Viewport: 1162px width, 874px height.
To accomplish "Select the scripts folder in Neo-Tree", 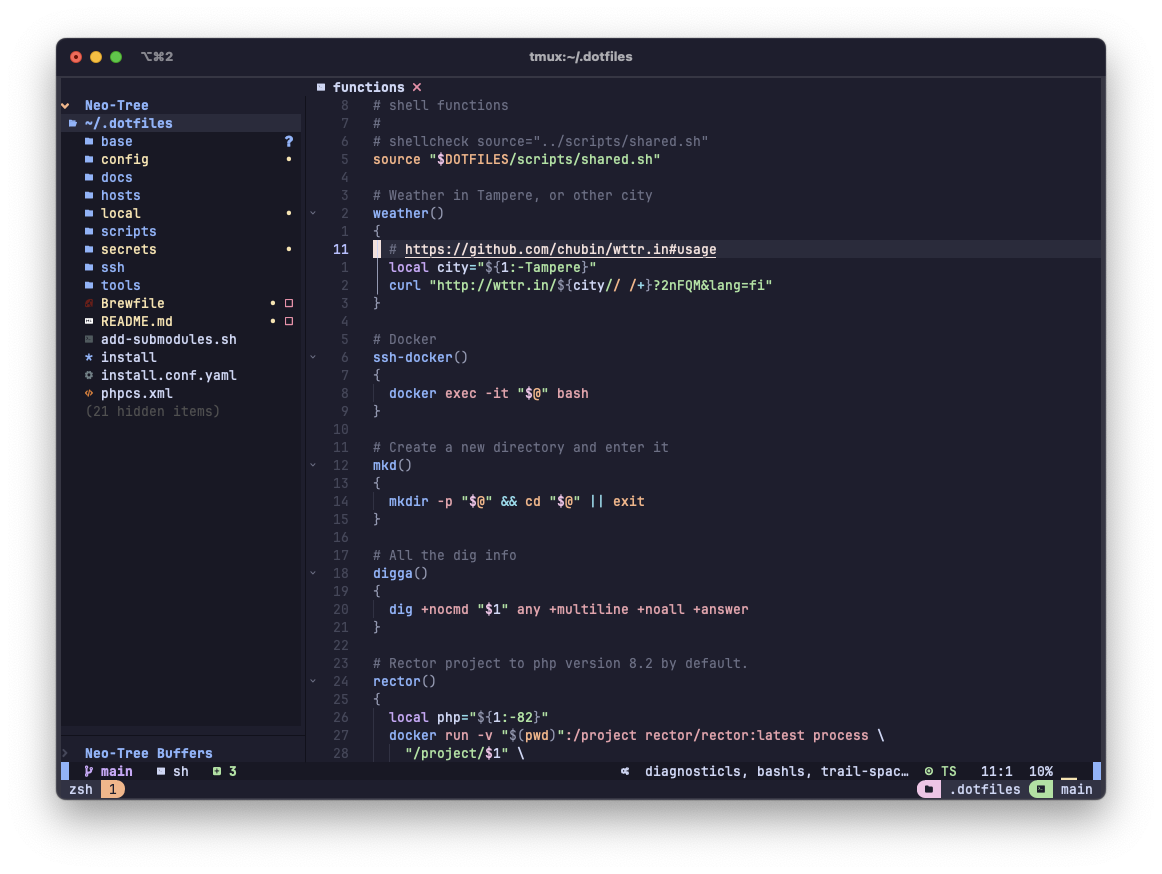I will click(128, 231).
